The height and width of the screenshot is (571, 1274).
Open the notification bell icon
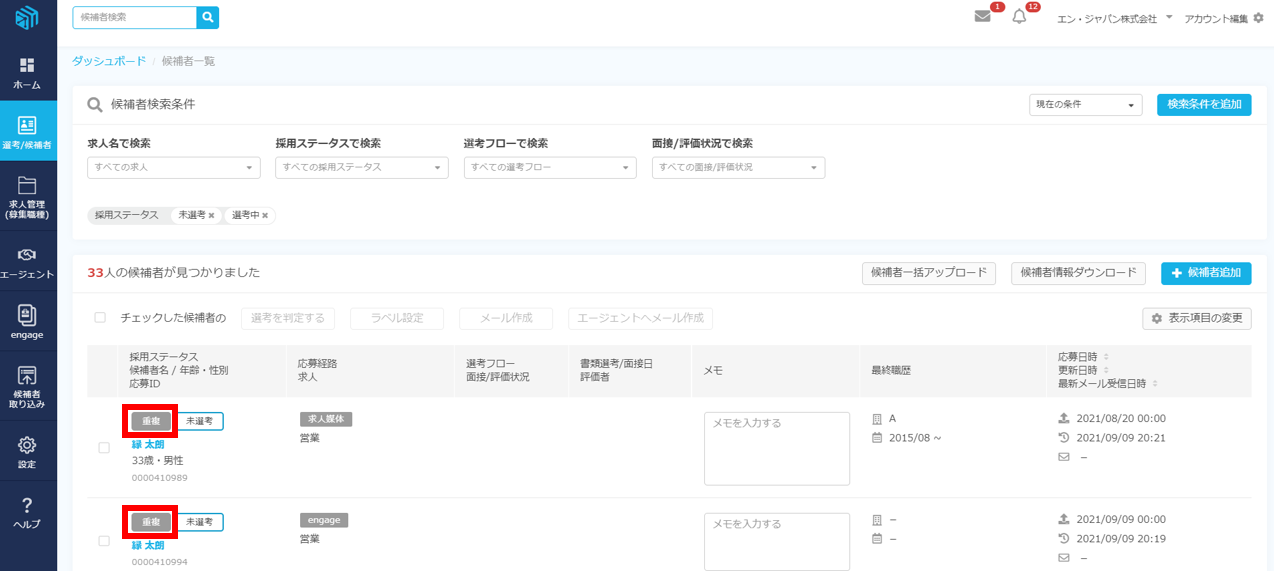pyautogui.click(x=1019, y=17)
